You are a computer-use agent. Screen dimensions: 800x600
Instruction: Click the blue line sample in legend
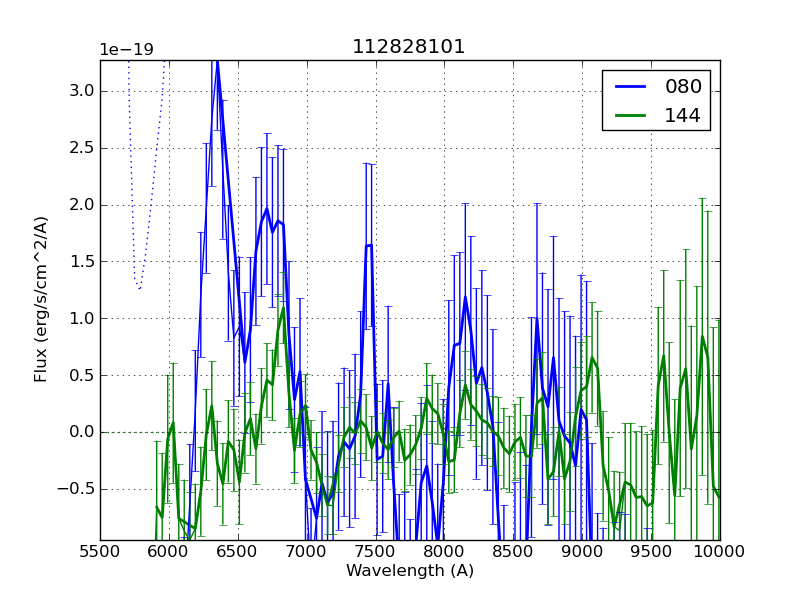tap(631, 87)
